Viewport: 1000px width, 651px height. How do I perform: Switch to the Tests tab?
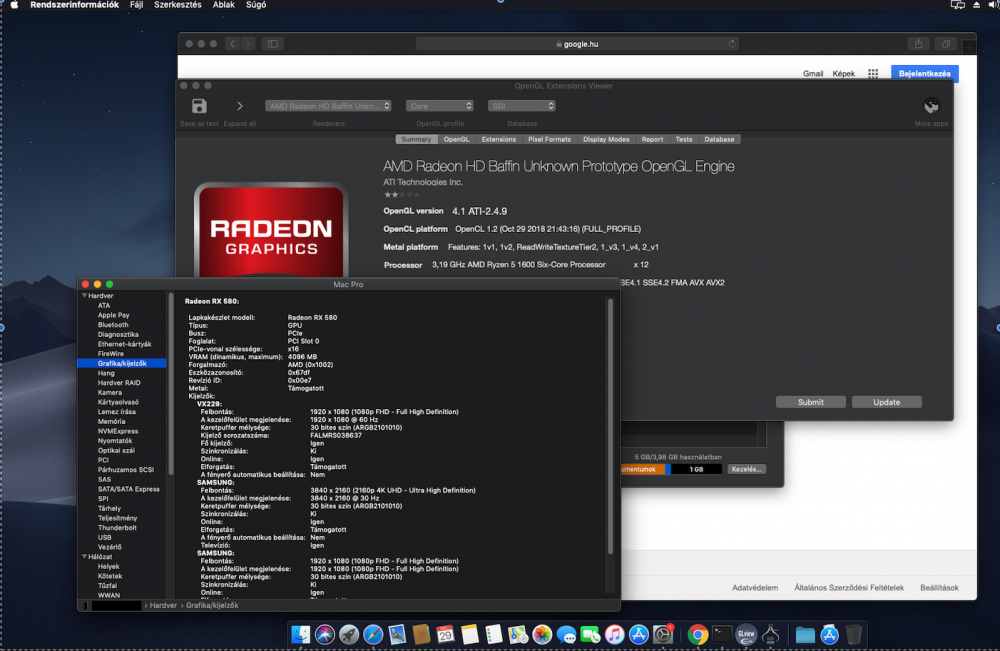coord(684,139)
